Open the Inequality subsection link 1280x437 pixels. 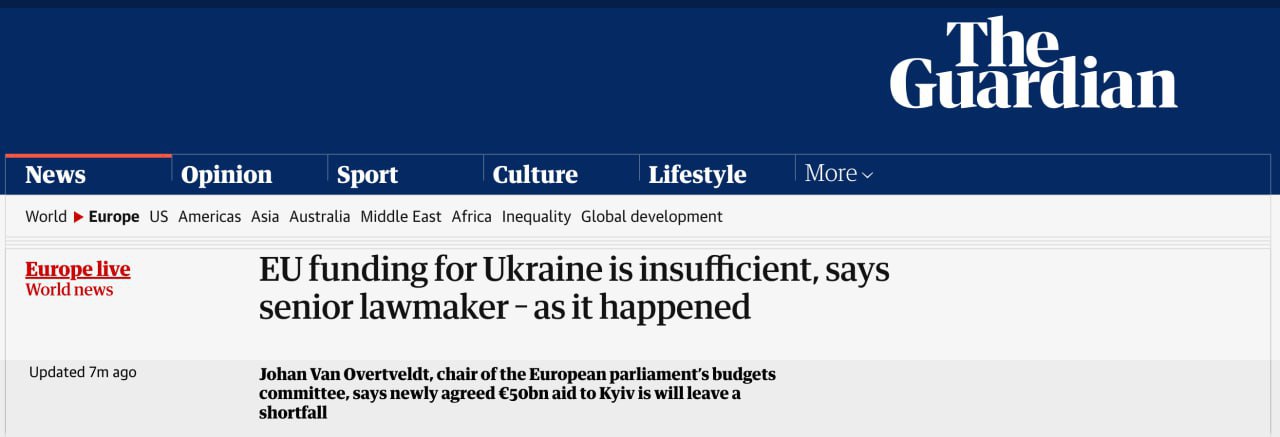(x=536, y=217)
